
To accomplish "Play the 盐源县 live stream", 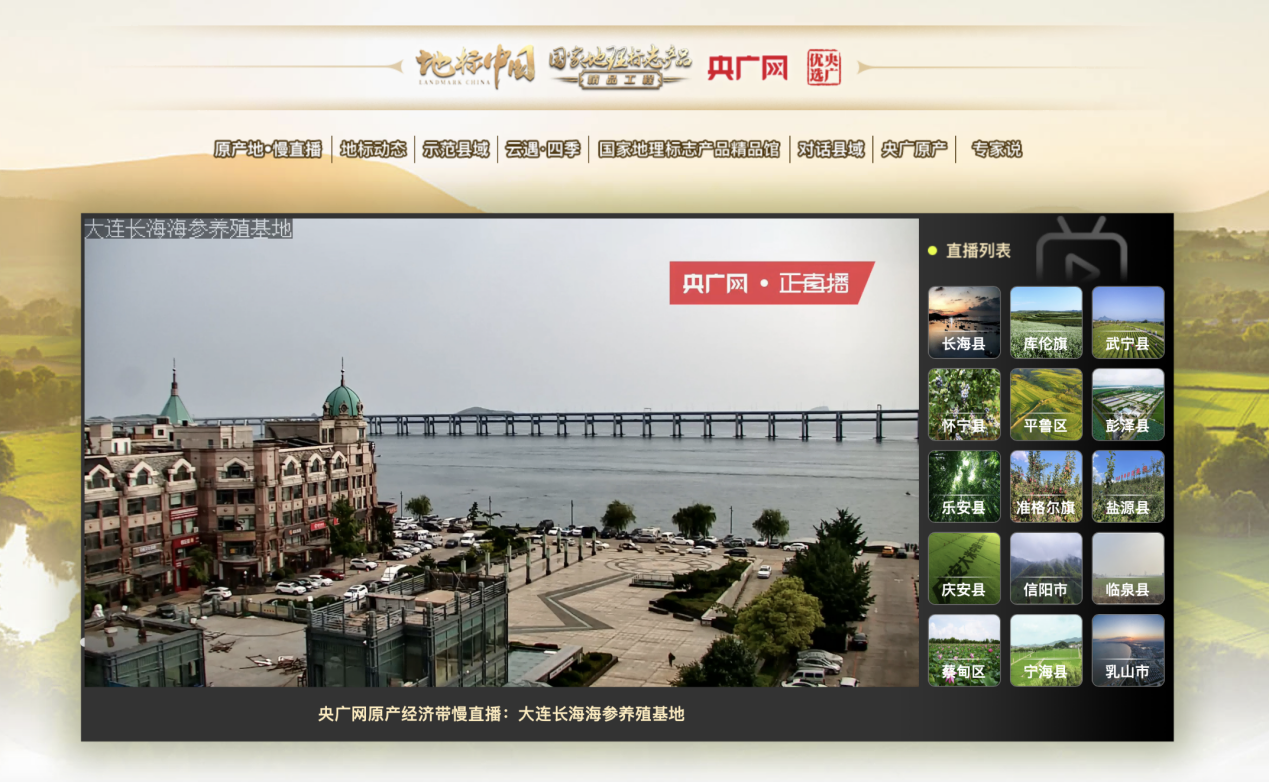I will 1128,486.
